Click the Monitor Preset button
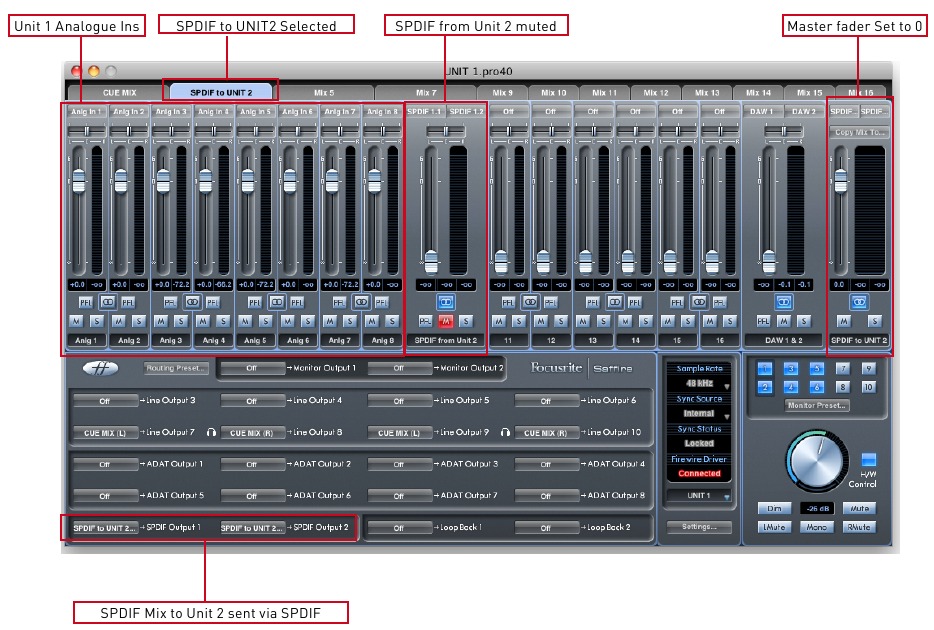The height and width of the screenshot is (630, 934). [x=817, y=405]
